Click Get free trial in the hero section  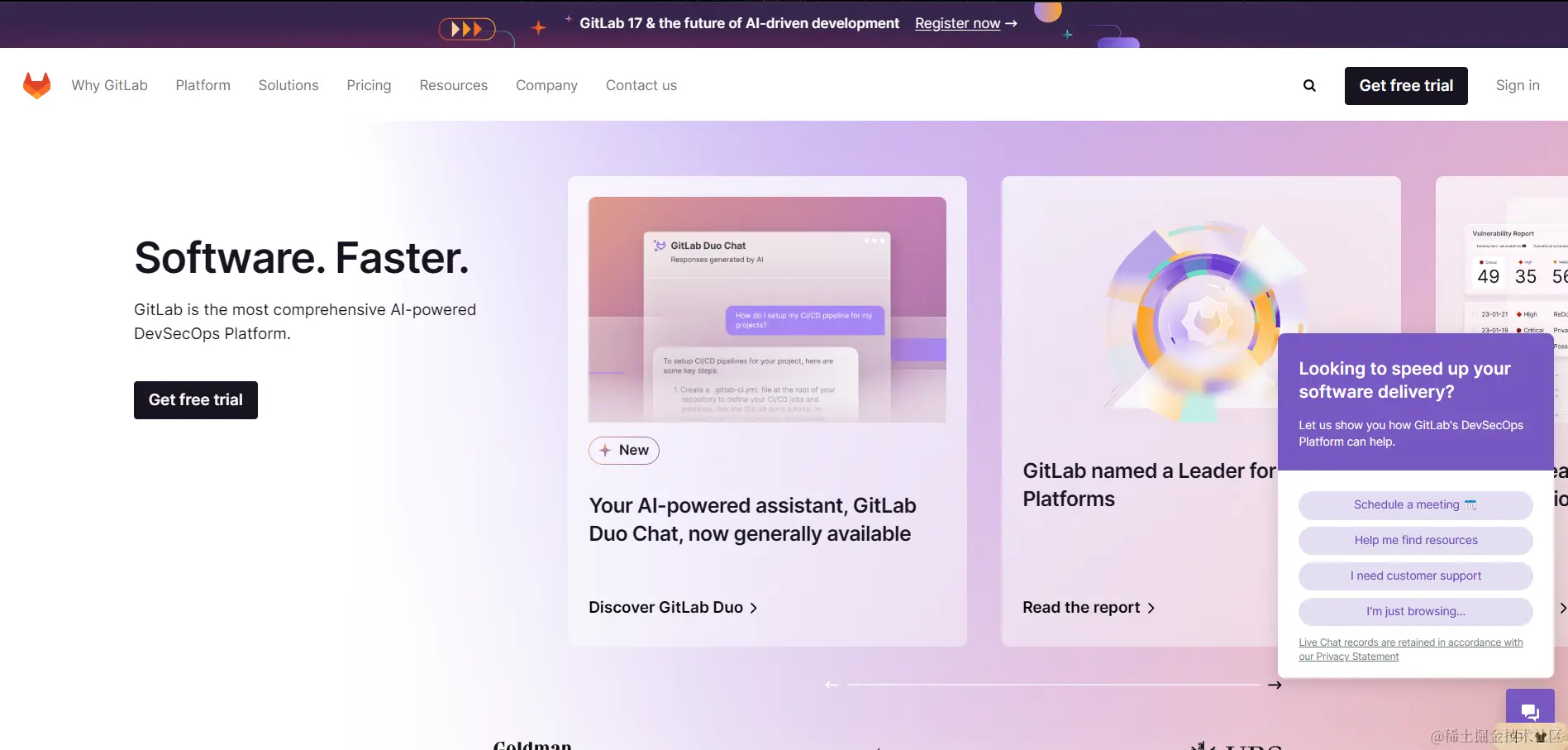click(195, 399)
